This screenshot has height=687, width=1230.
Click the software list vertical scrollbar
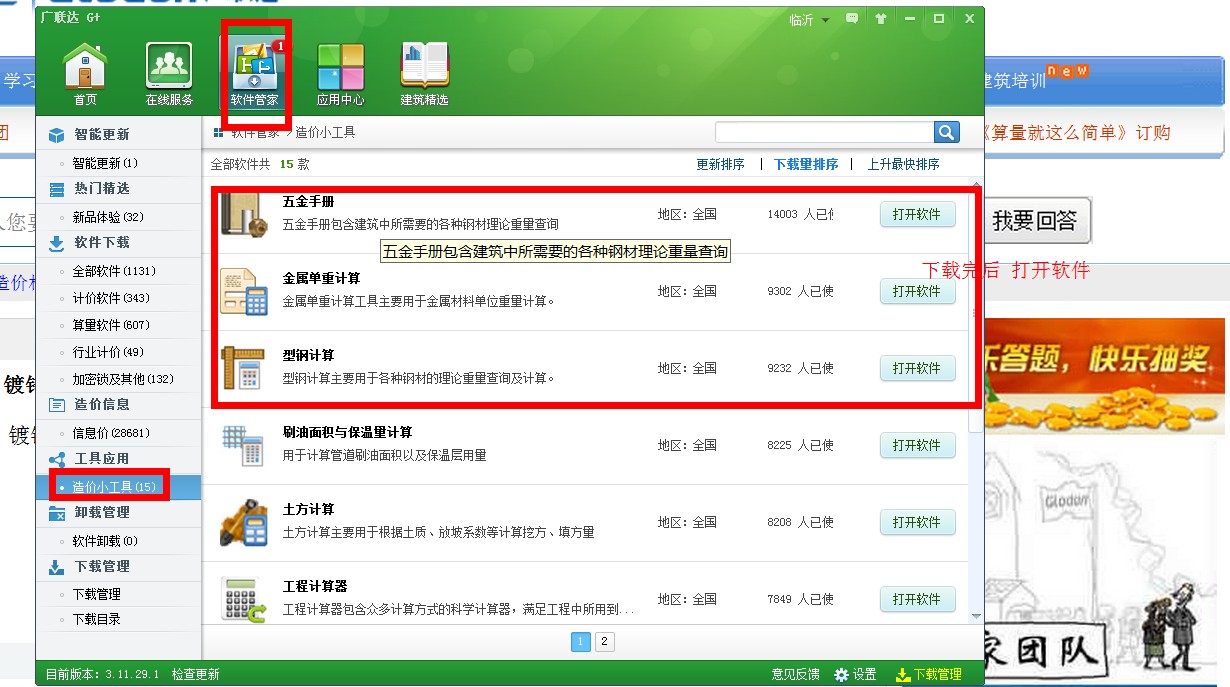976,310
